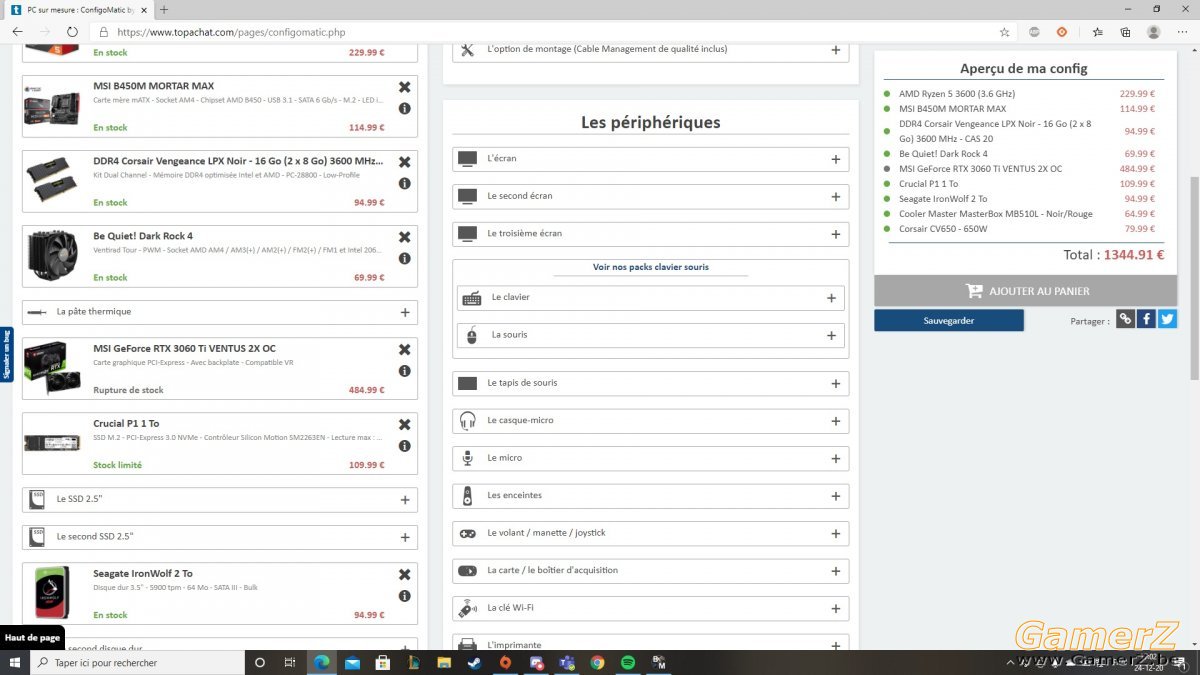Open the Collections icon
This screenshot has width=1200, height=675.
1125,32
